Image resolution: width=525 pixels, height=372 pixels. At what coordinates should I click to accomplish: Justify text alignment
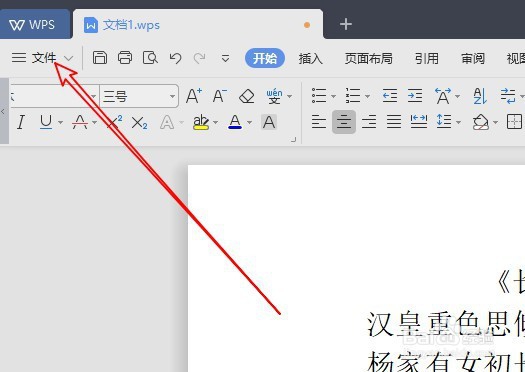pos(394,122)
